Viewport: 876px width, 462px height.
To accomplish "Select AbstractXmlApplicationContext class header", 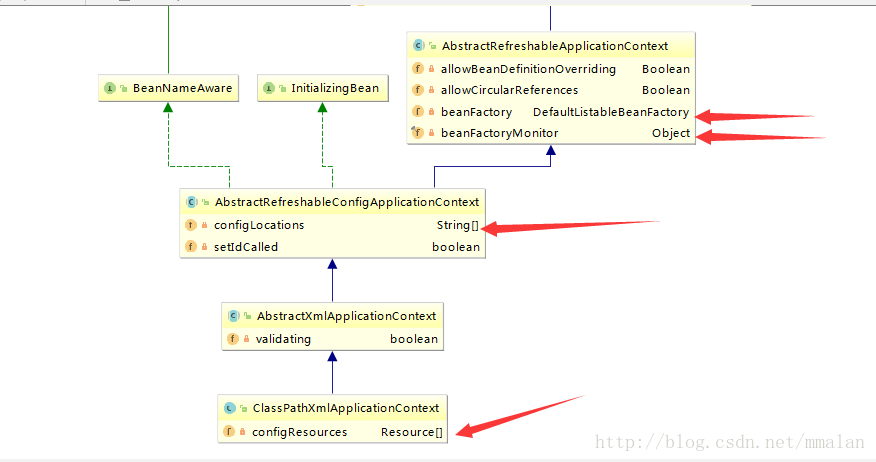I will coord(332,316).
